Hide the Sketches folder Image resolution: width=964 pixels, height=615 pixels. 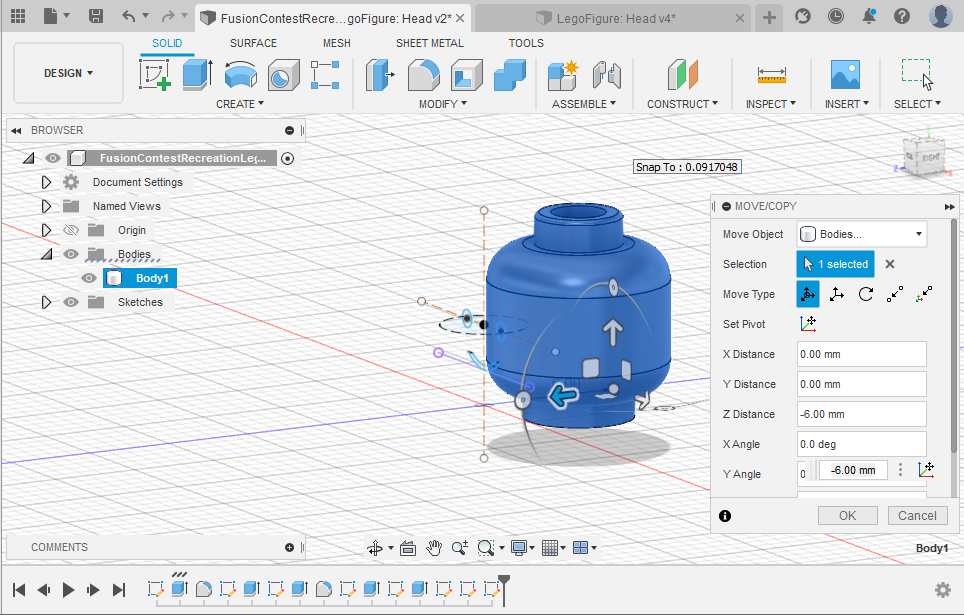71,302
